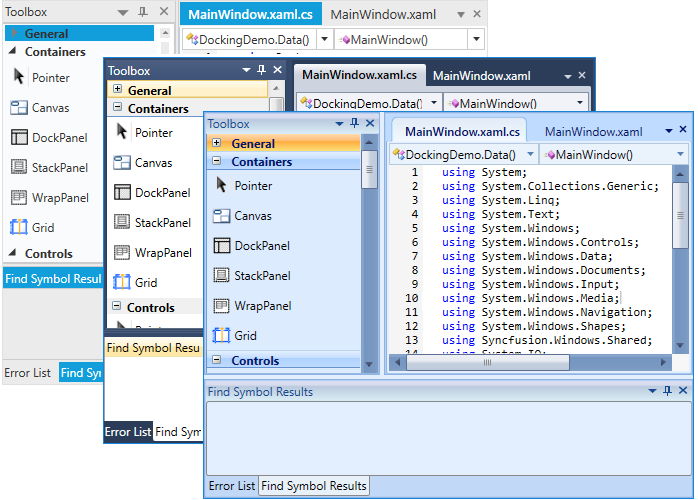Choose Grid in front blue Toolbox

point(245,336)
